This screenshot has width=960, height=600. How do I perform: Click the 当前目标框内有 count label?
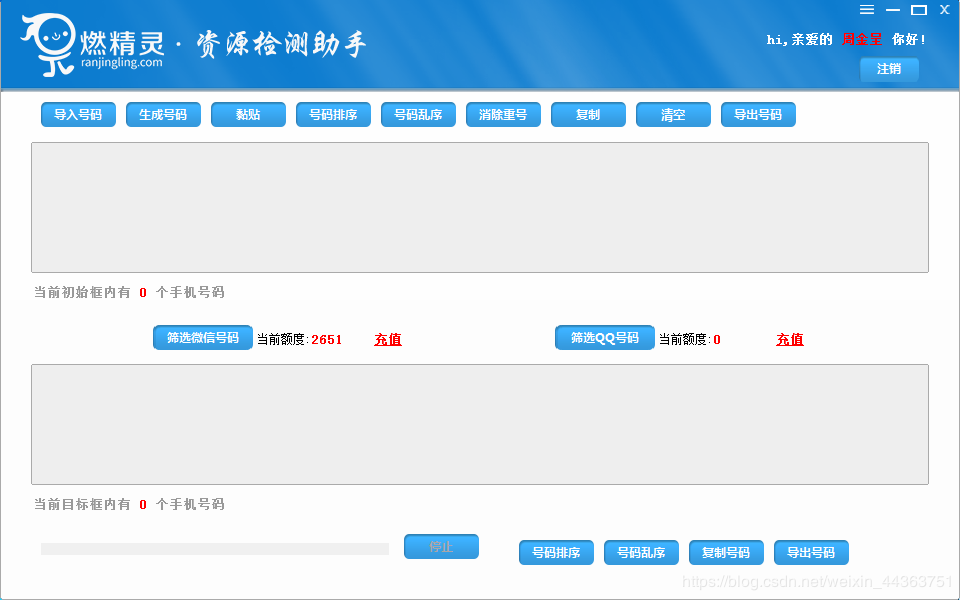point(129,504)
